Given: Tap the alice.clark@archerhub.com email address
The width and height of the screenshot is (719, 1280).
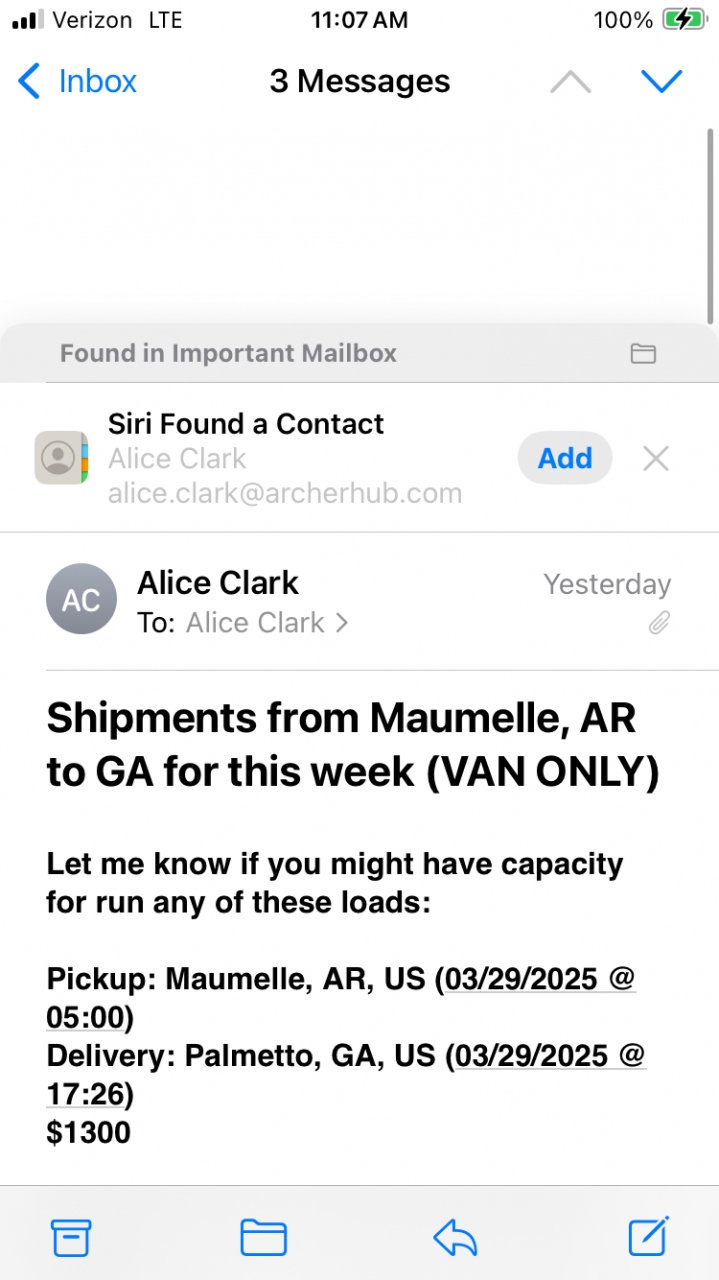Looking at the screenshot, I should (285, 493).
